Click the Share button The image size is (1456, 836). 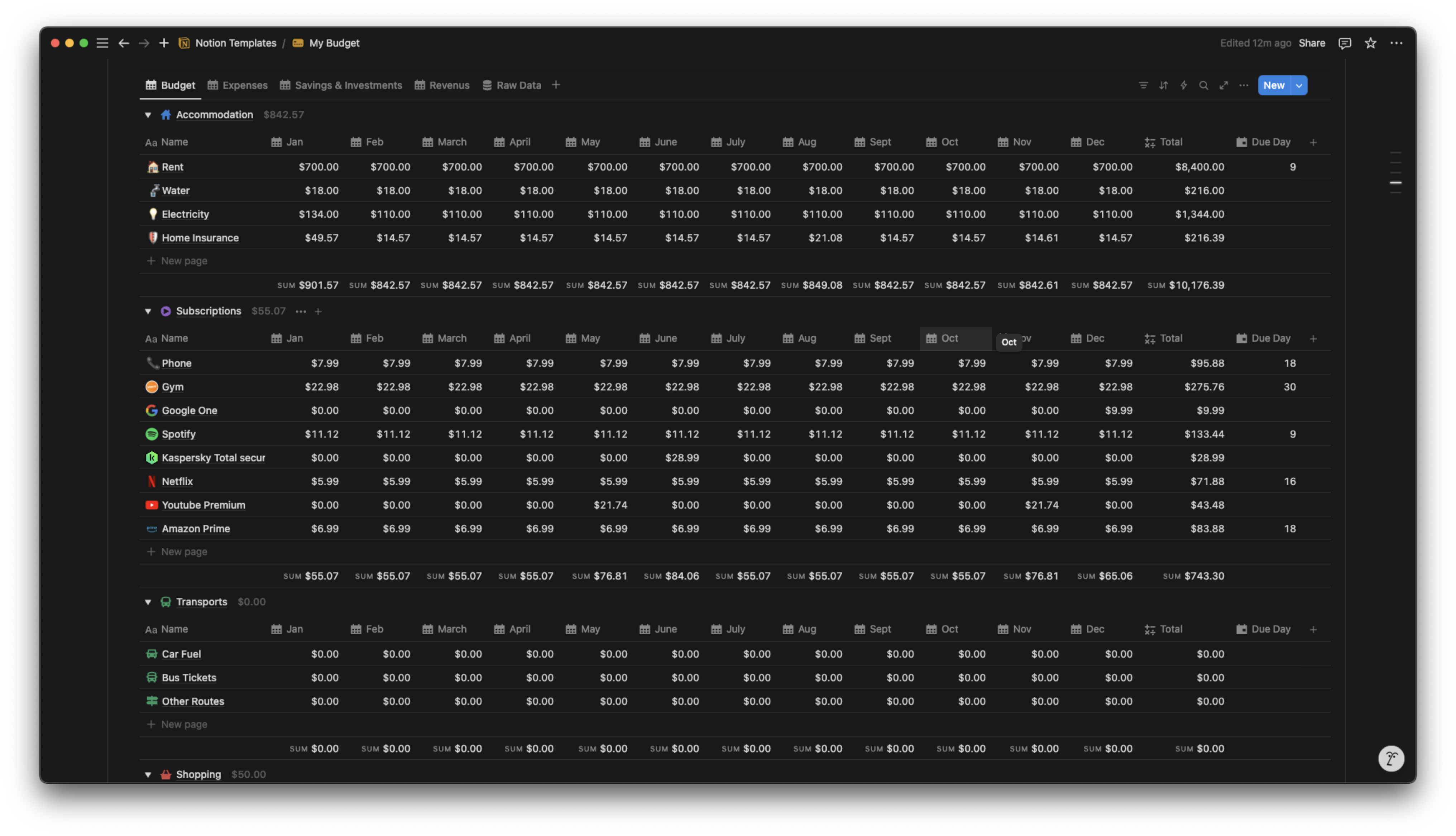click(1311, 43)
